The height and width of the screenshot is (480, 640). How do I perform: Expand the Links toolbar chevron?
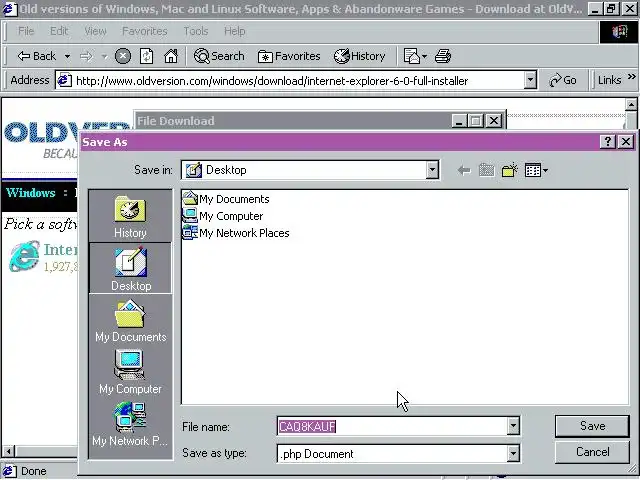pyautogui.click(x=631, y=76)
